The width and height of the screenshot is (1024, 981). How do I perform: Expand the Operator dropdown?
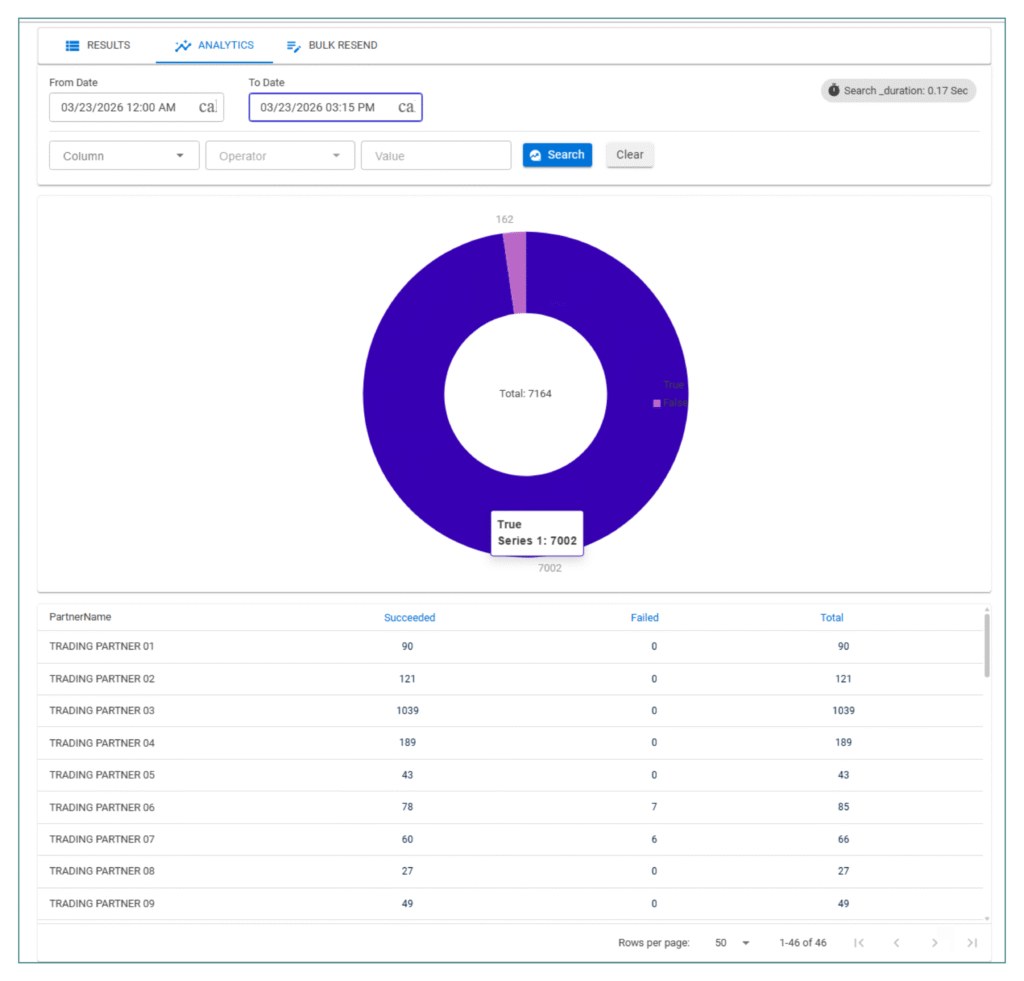pos(280,155)
